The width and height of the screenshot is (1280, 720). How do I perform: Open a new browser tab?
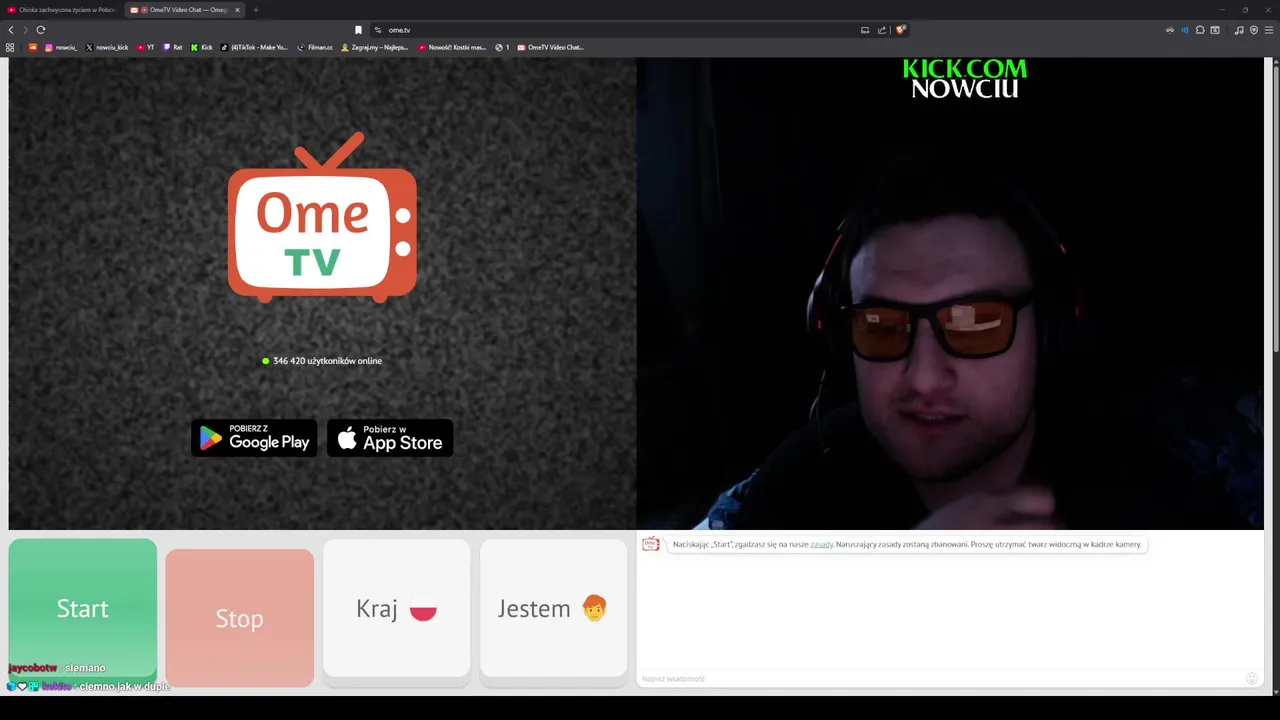click(255, 10)
